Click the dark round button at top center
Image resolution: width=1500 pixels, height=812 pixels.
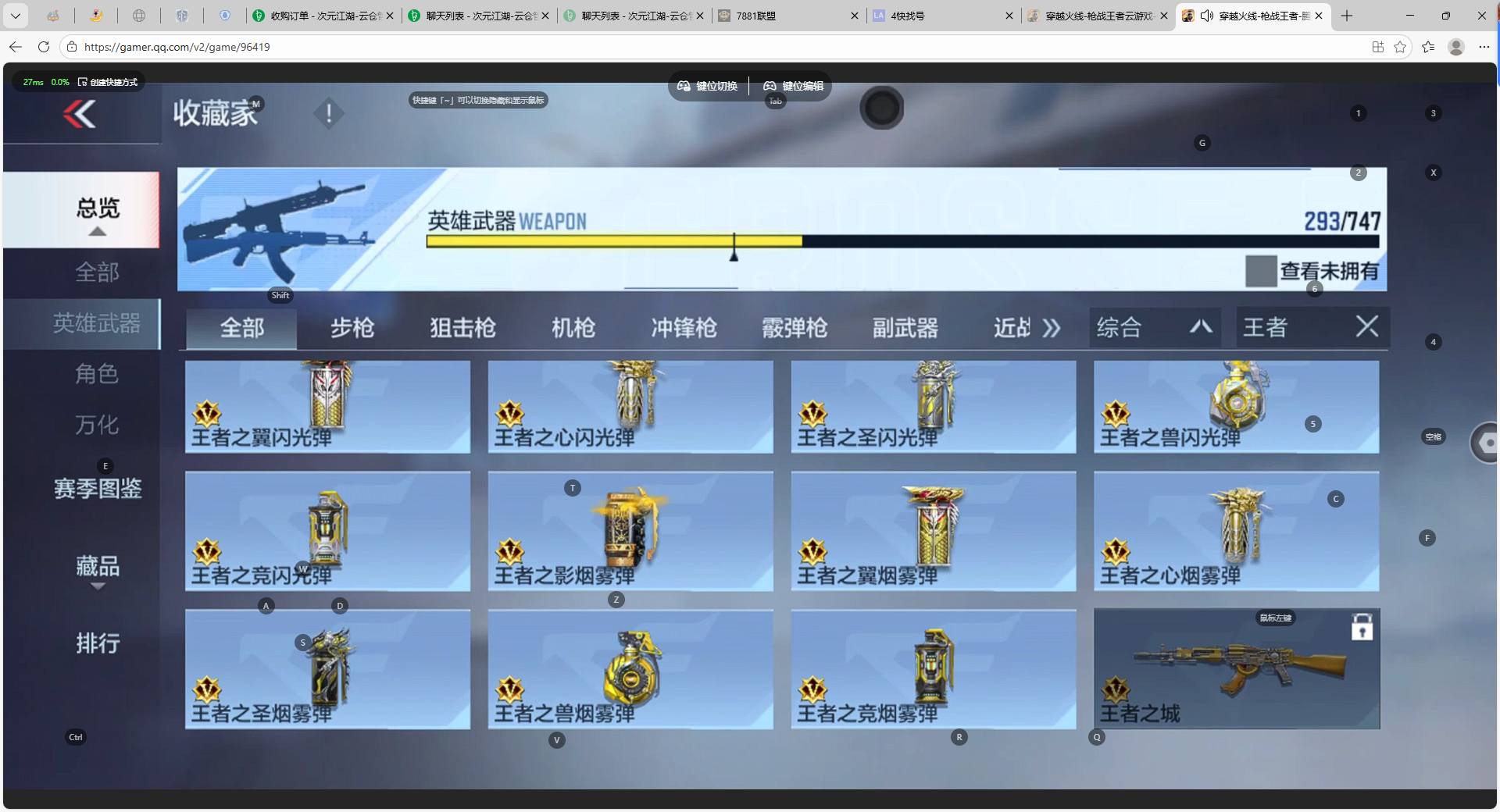coord(881,108)
